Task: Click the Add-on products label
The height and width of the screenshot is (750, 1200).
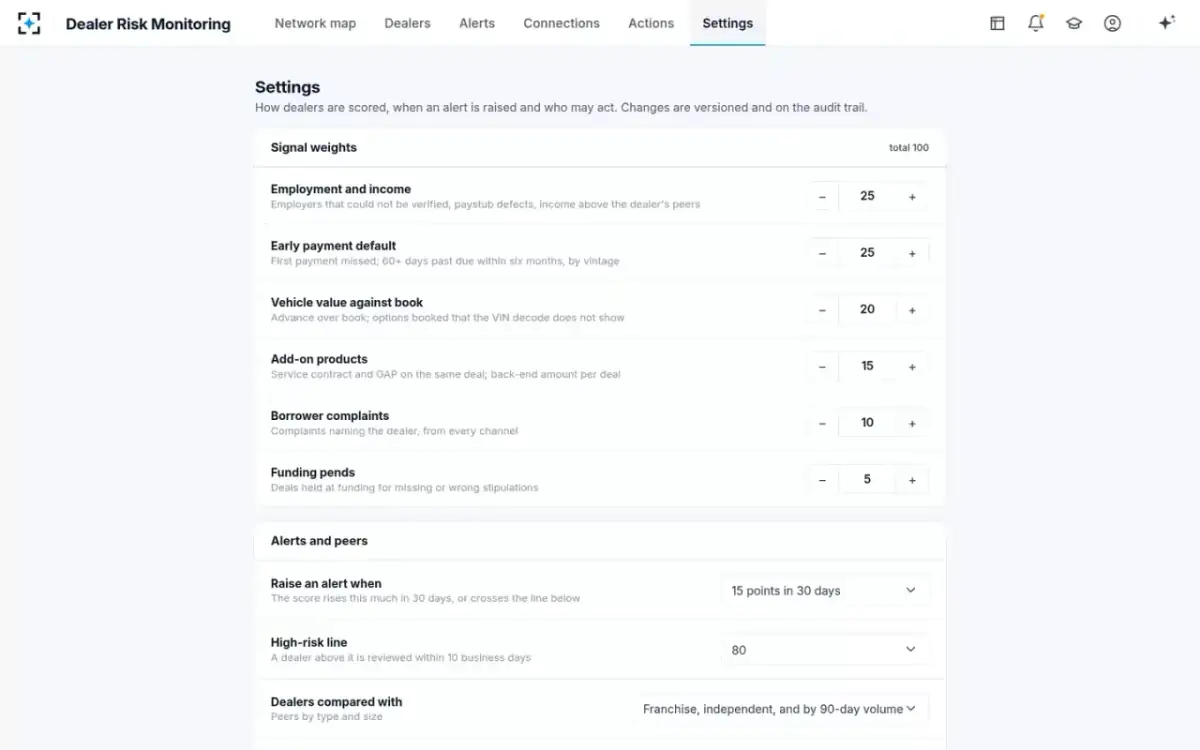Action: (319, 359)
